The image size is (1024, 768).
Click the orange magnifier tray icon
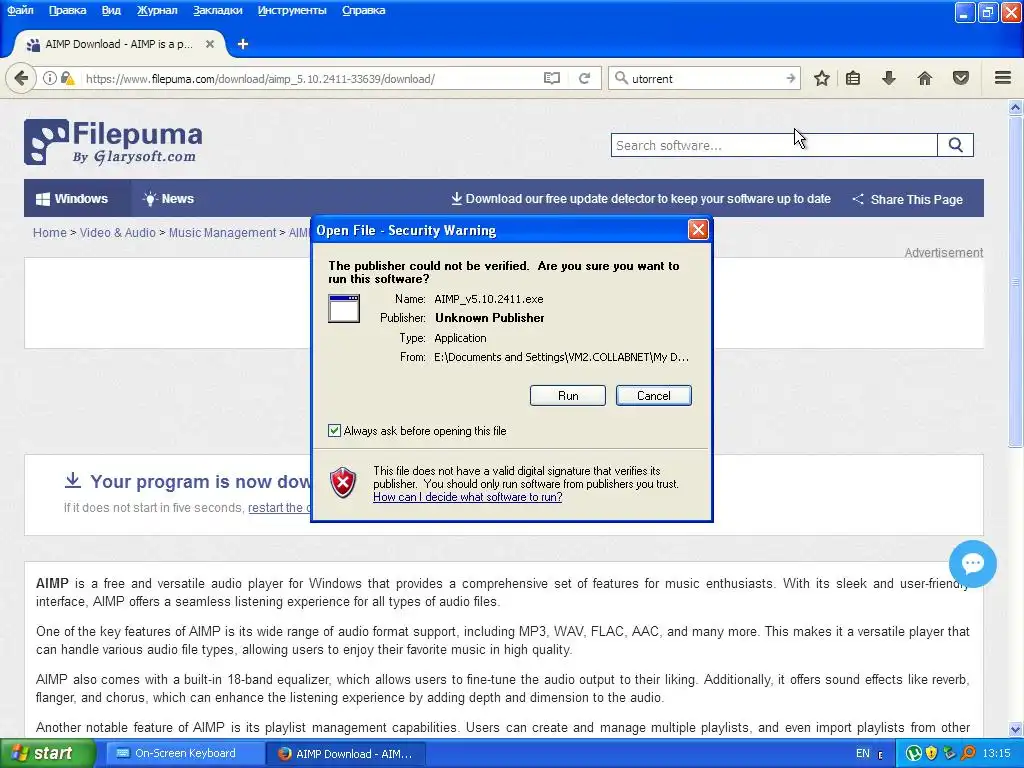click(x=968, y=754)
